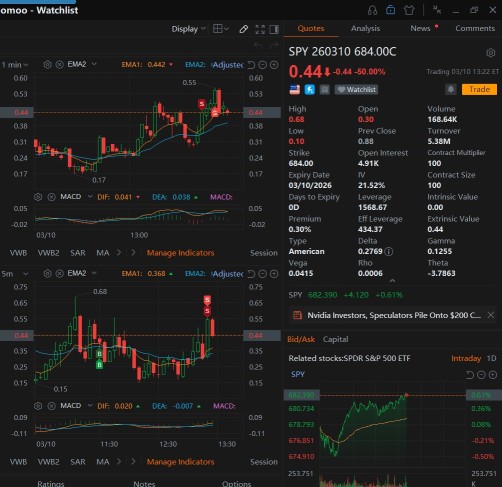The image size is (502, 487).
Task: Toggle the MA indicator under 1 min chart
Action: click(103, 253)
